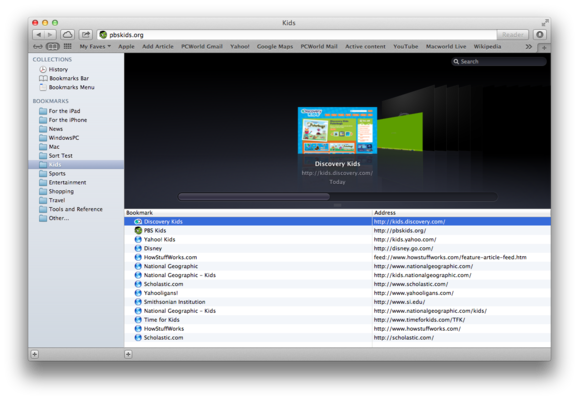Viewport: 579px width, 400px height.
Task: Open the YouTube bookmark
Action: pos(405,47)
